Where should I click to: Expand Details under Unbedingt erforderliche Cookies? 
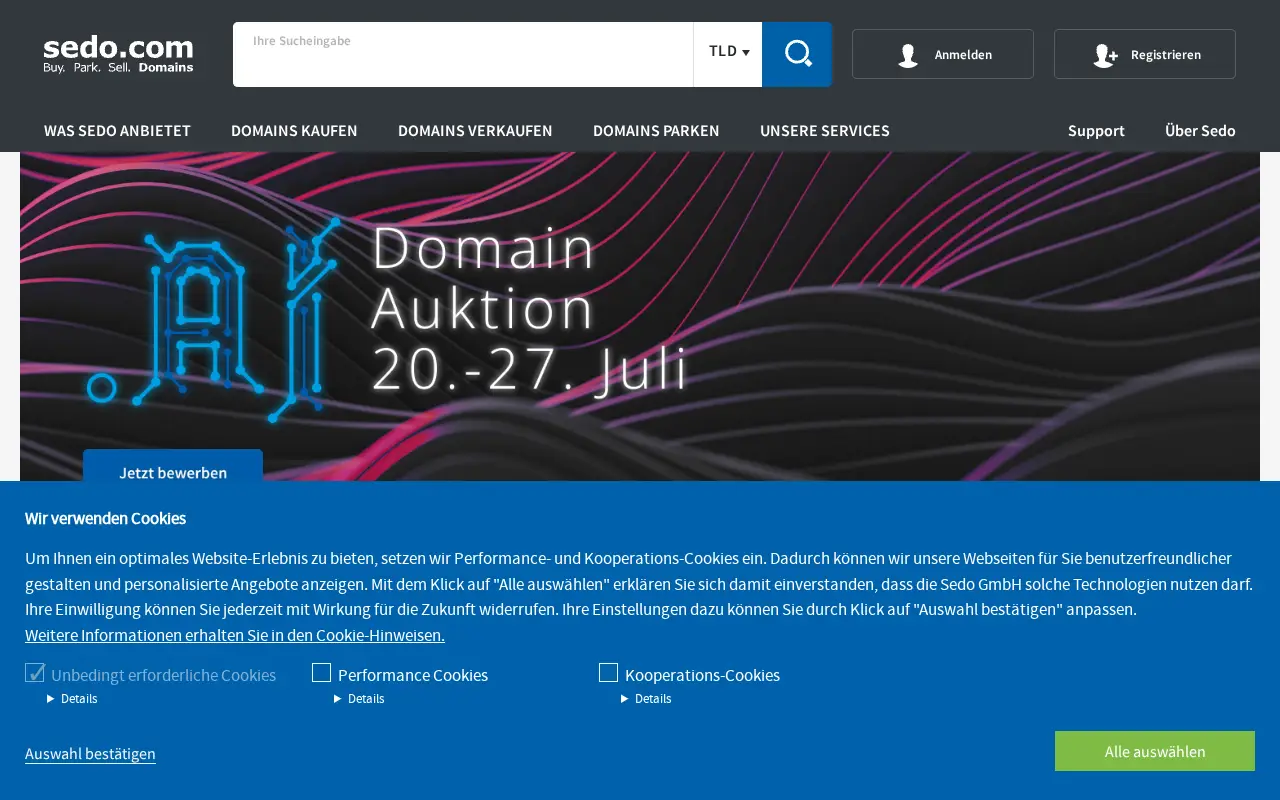pos(72,699)
